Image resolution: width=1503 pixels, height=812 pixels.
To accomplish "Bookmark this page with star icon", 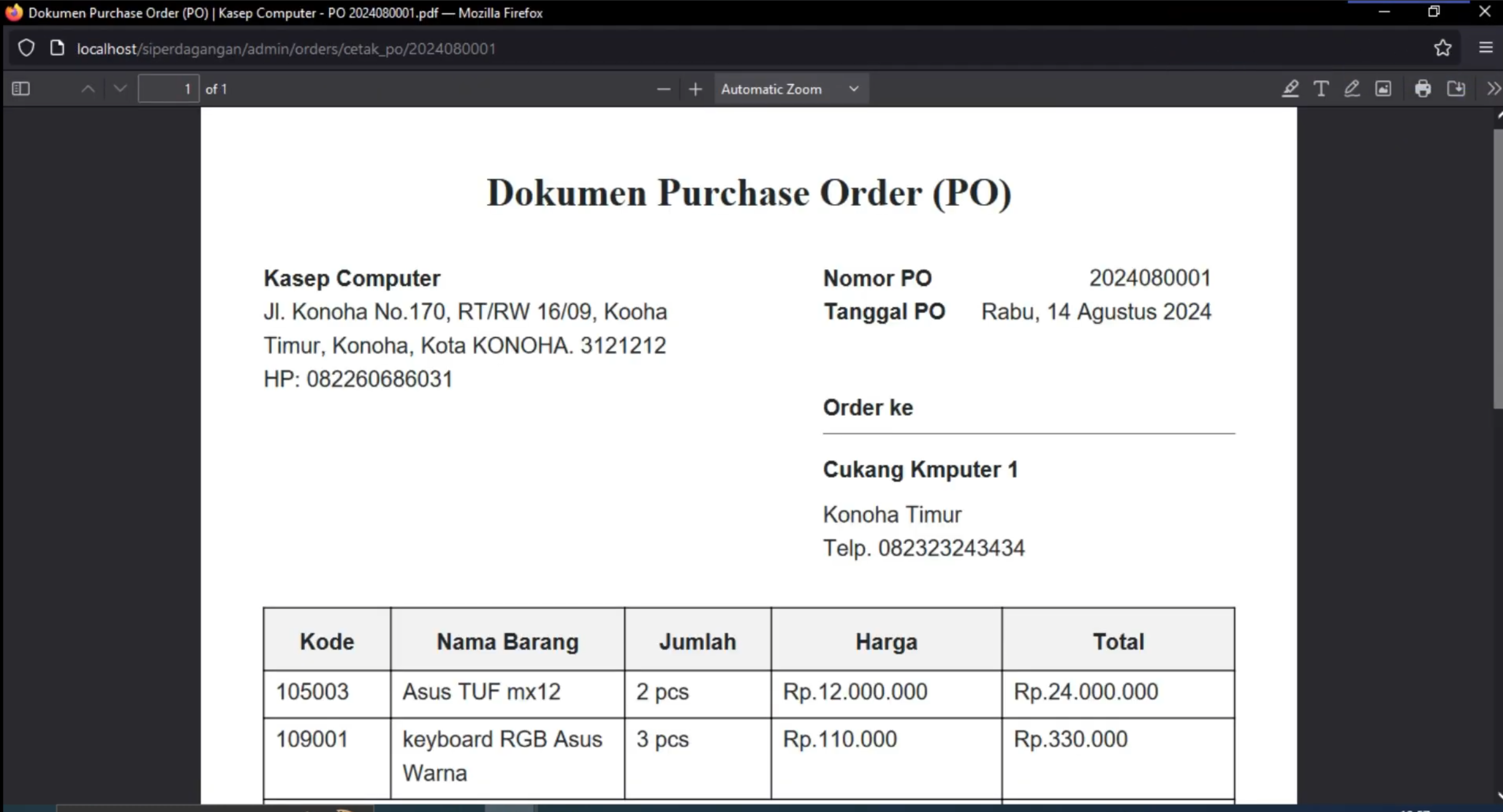I will click(x=1442, y=48).
